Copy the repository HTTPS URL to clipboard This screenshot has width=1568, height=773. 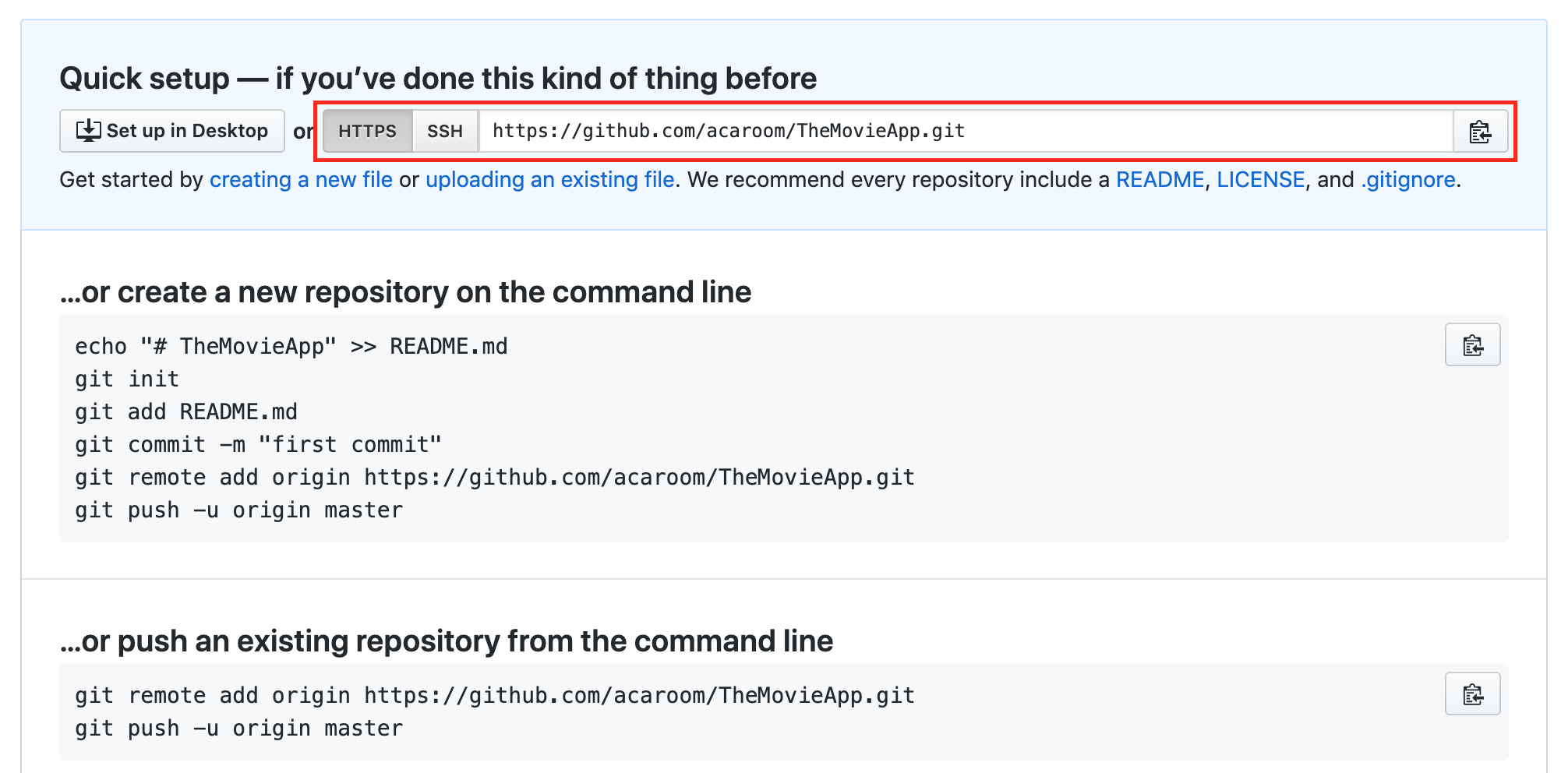tap(1480, 132)
